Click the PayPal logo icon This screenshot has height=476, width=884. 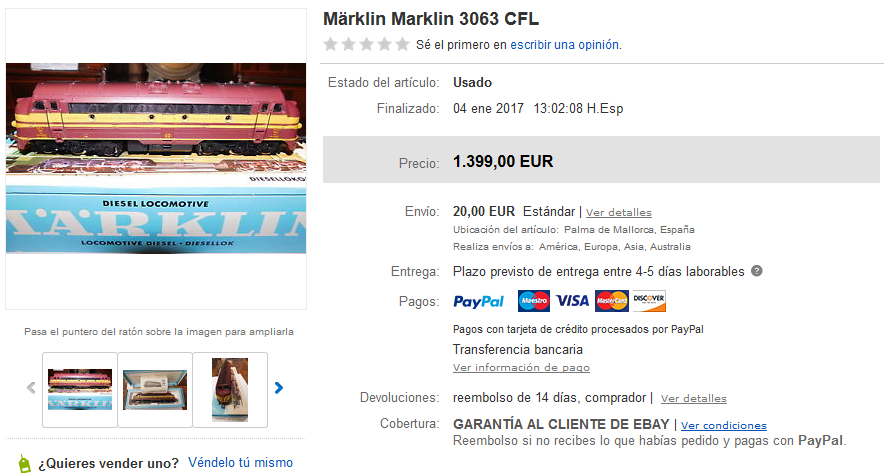(x=478, y=302)
